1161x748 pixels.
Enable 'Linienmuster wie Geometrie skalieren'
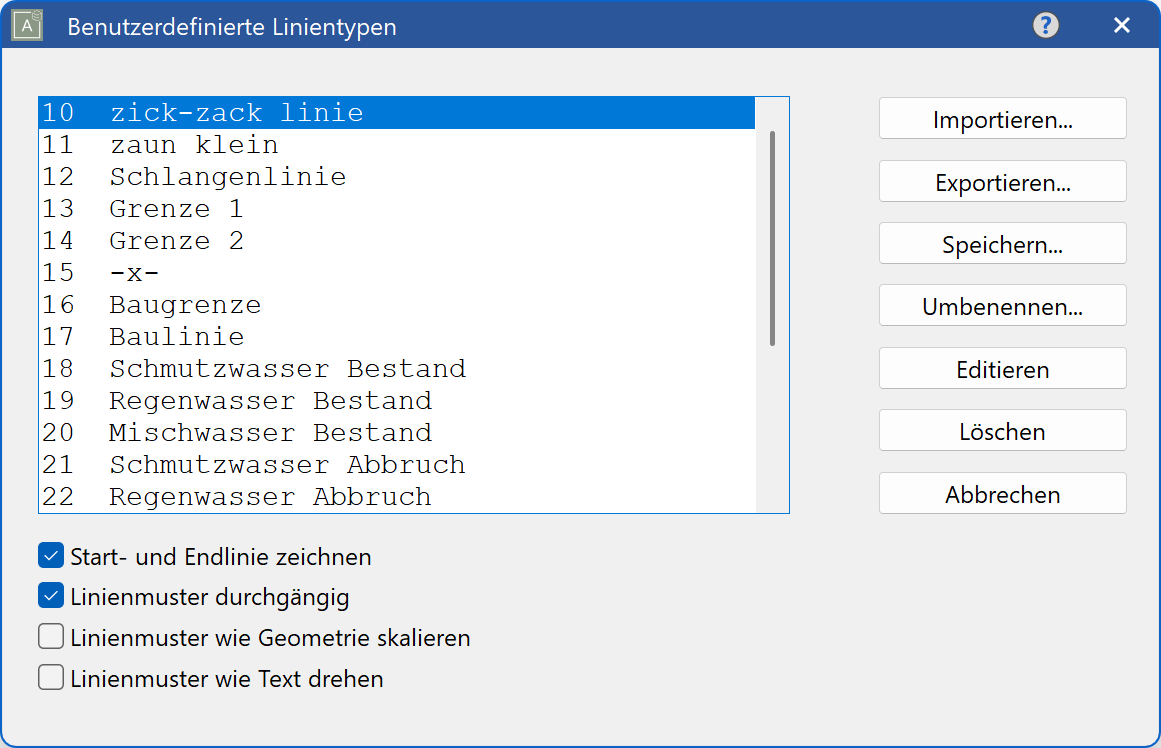(50, 637)
